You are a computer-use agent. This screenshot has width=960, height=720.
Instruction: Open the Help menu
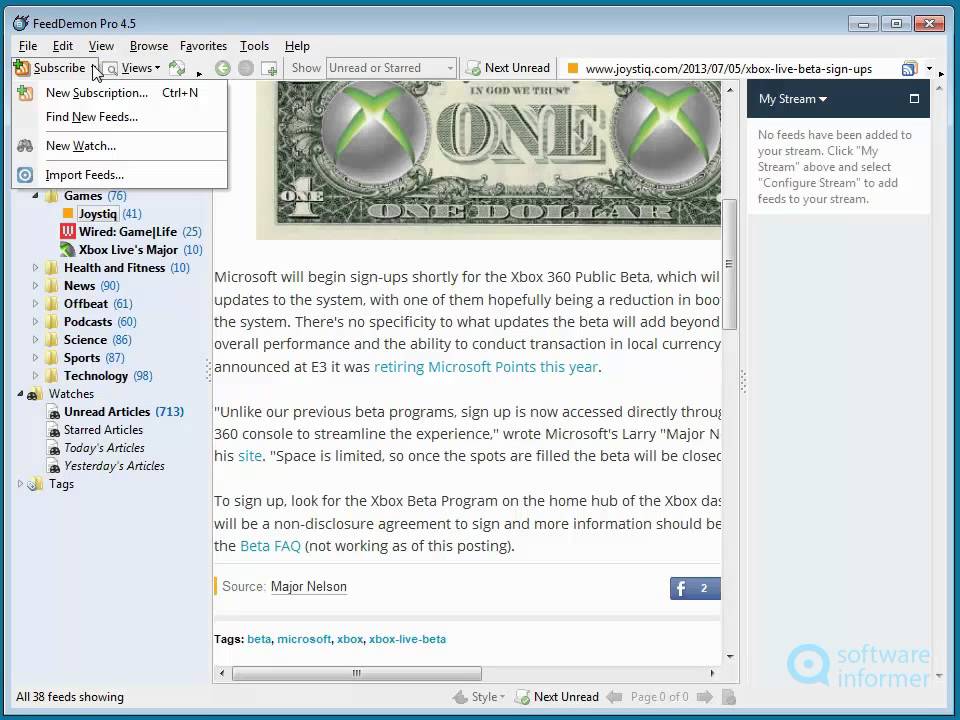[x=297, y=46]
